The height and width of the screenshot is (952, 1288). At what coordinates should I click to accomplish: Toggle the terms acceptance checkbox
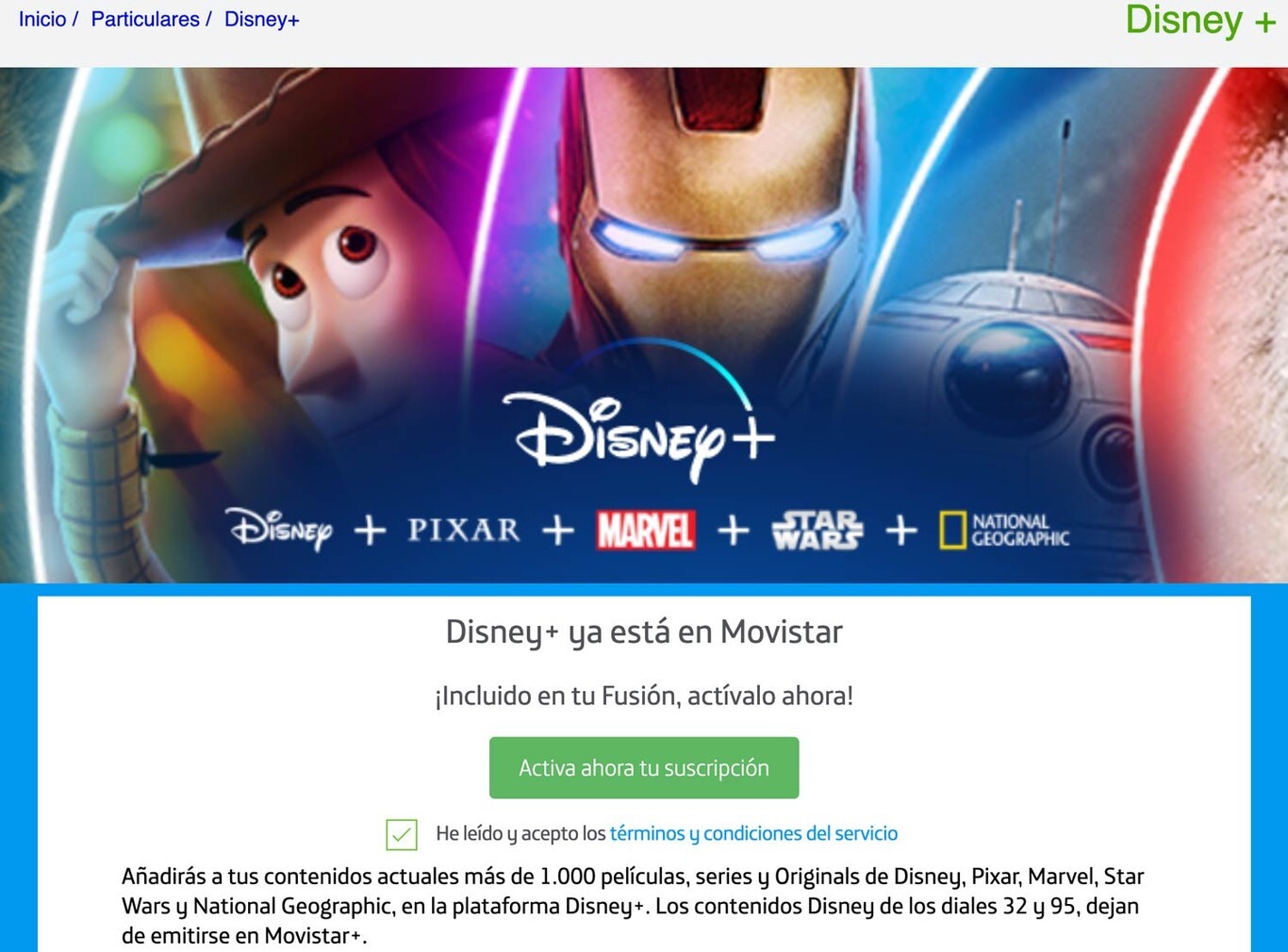click(402, 834)
